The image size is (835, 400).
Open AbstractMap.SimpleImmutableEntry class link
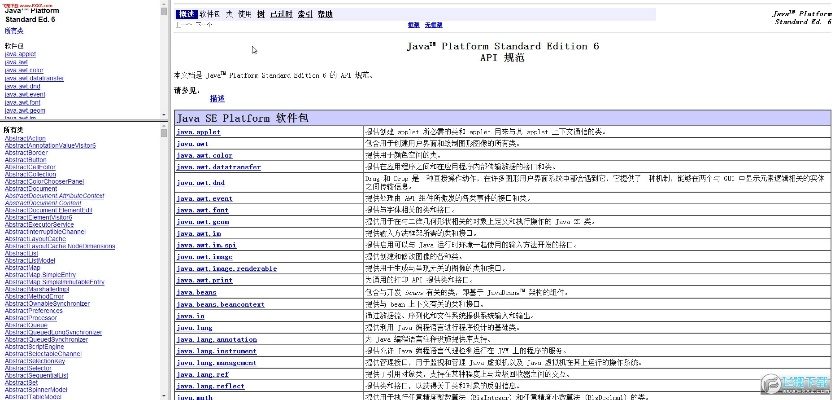coord(54,282)
